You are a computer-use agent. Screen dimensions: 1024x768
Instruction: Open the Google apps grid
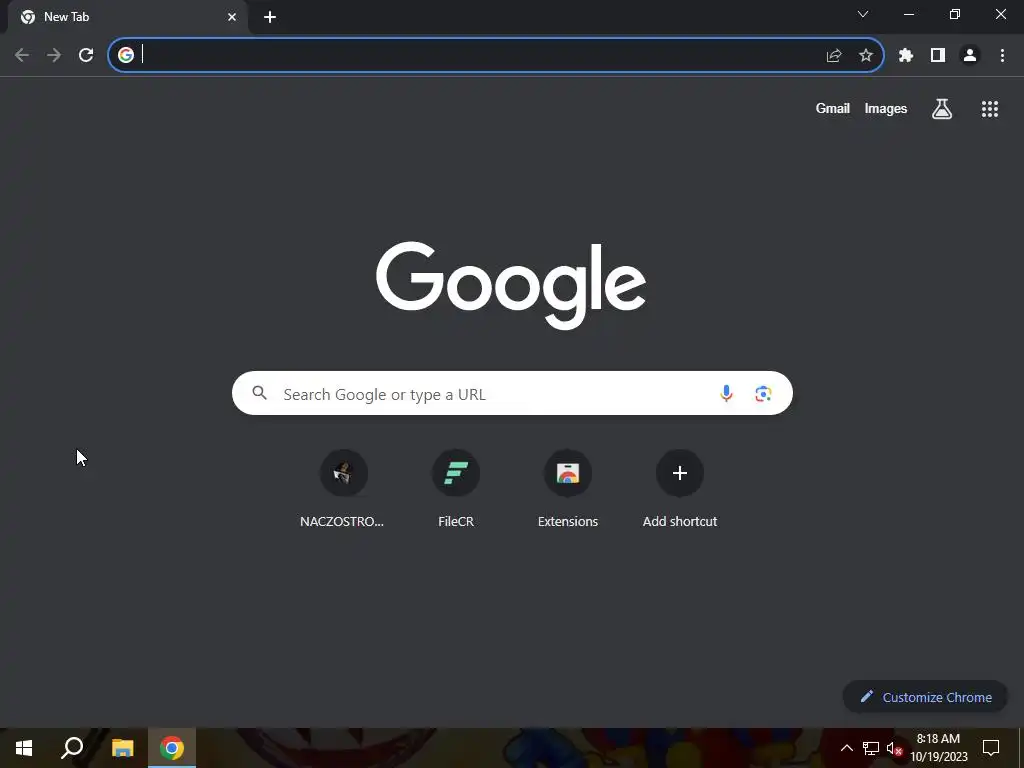pos(990,108)
